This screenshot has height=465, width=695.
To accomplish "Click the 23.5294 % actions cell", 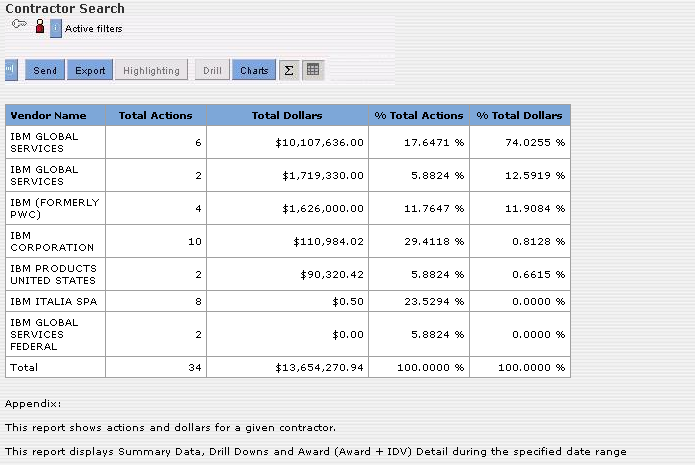I will pos(419,301).
